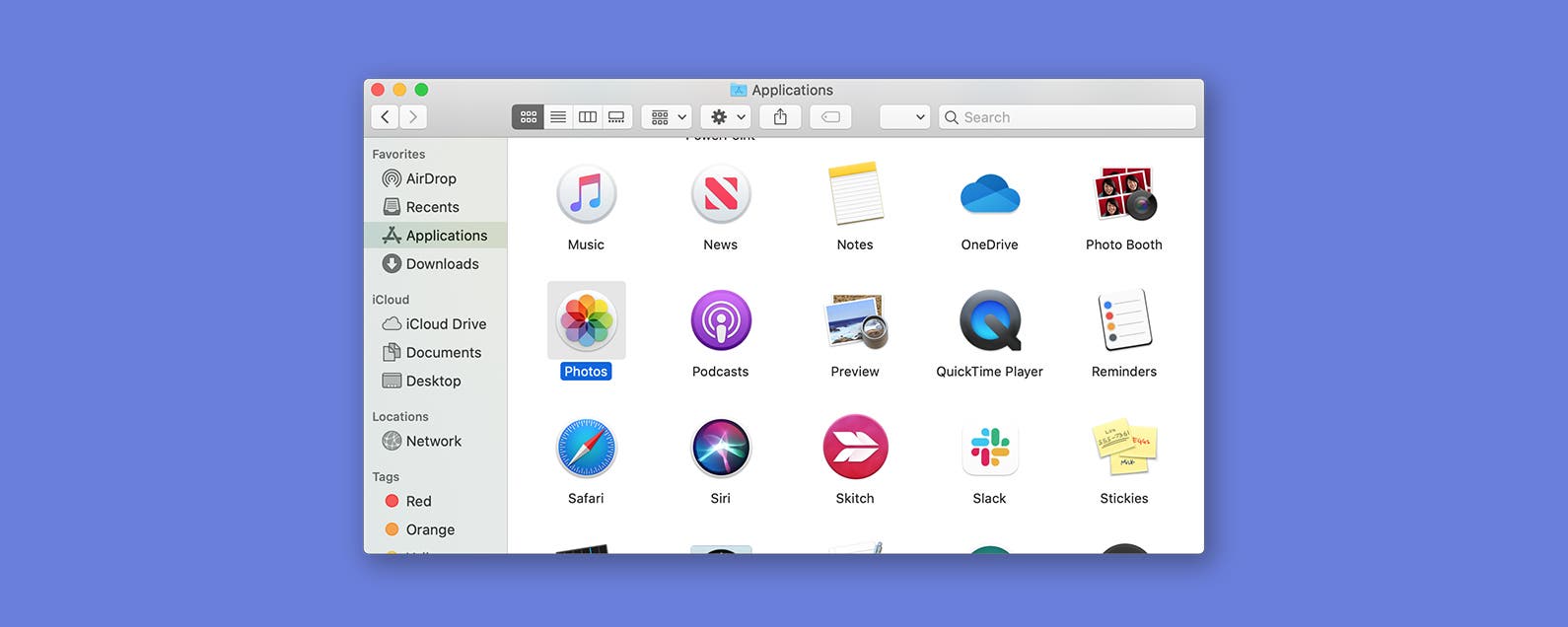Click the Locations section header

[400, 417]
